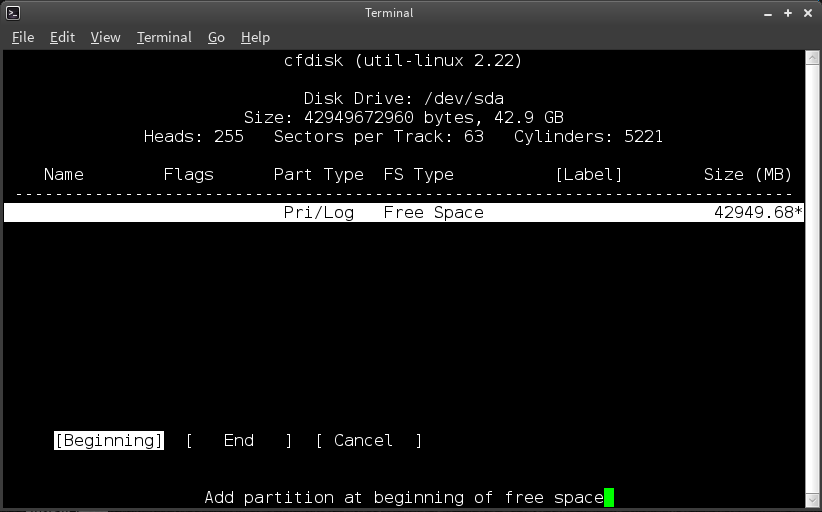Click the terminal icon in title bar
822x512 pixels.
(x=13, y=13)
